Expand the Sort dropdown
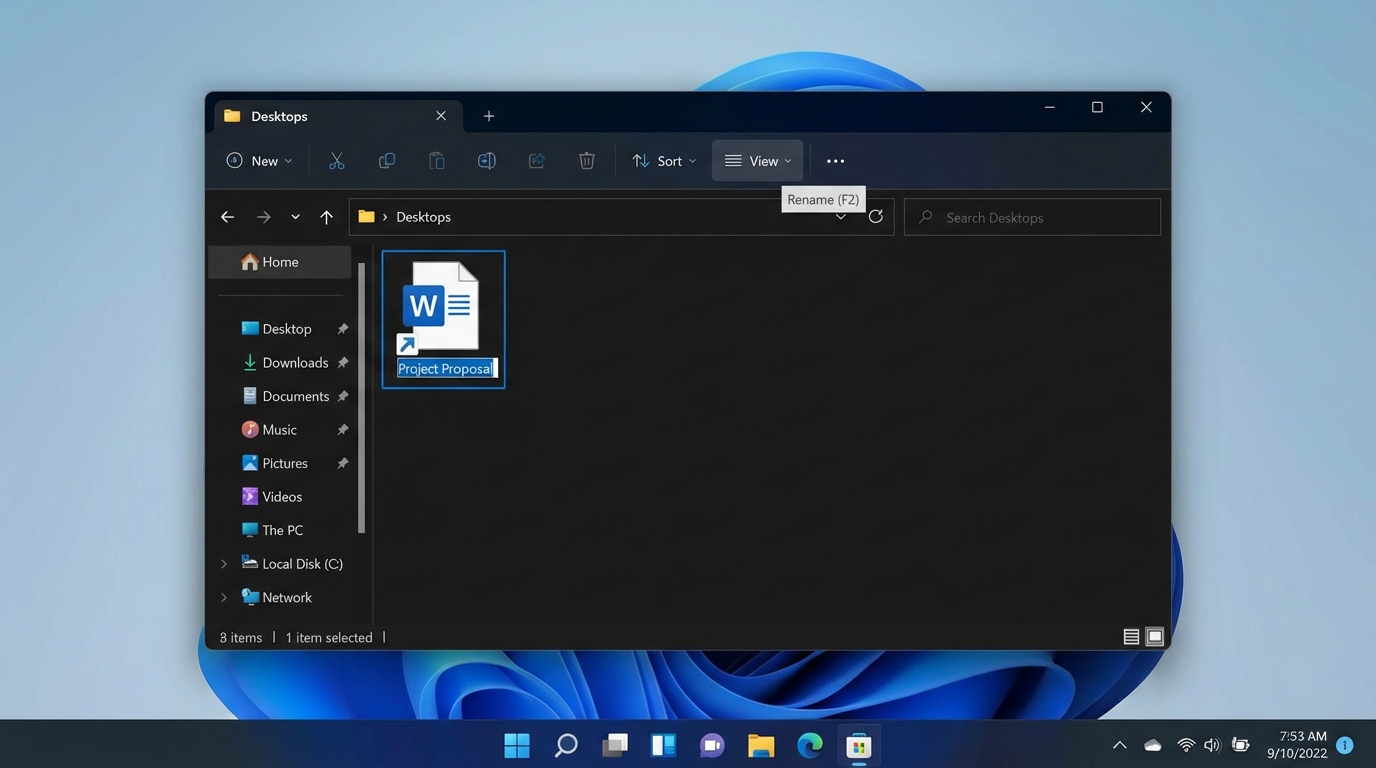 pyautogui.click(x=663, y=160)
